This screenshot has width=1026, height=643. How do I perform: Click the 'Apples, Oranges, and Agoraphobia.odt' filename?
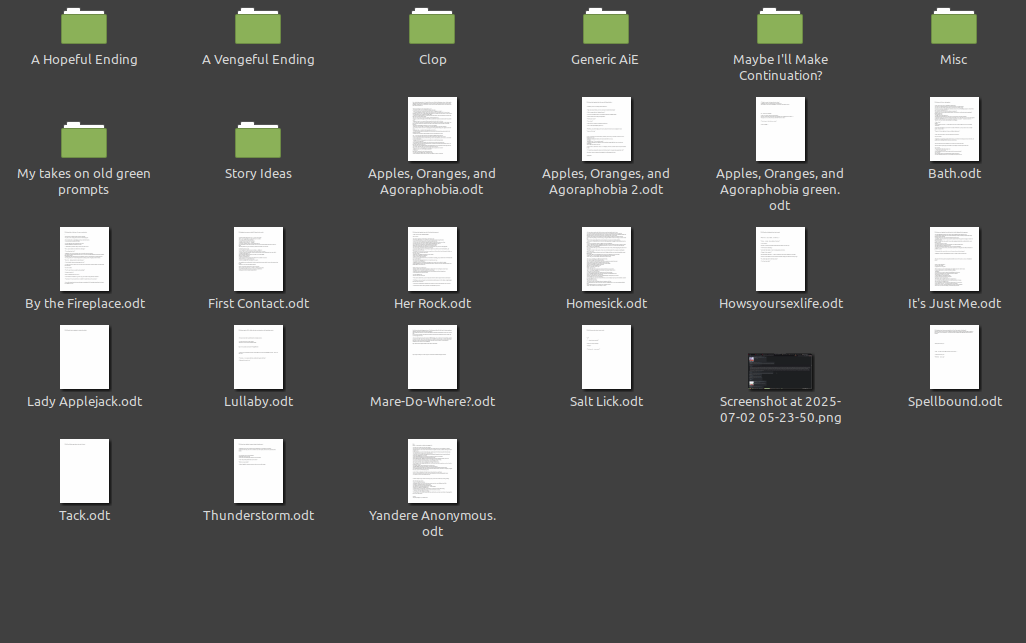pos(432,181)
